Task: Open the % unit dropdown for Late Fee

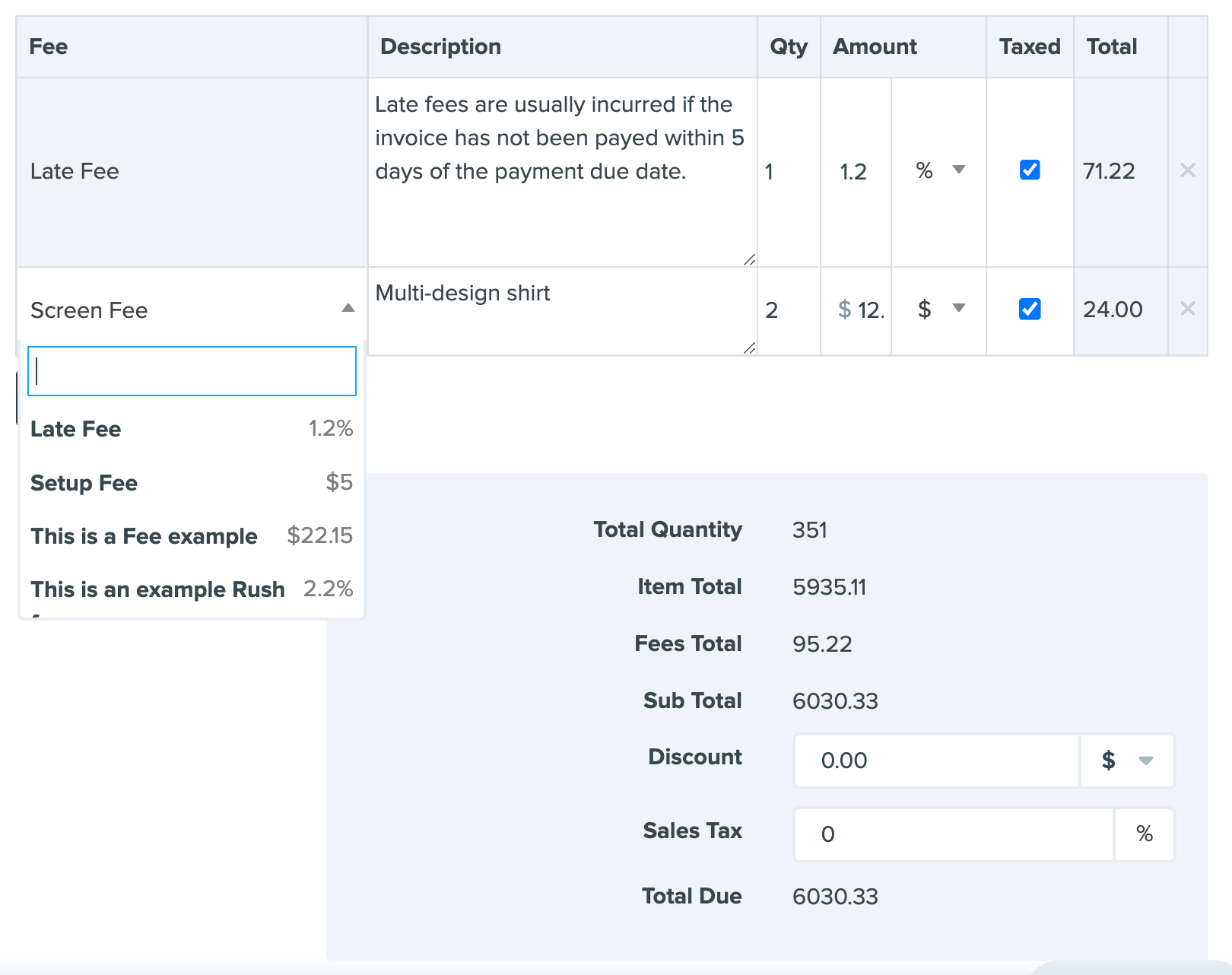Action: click(x=940, y=170)
